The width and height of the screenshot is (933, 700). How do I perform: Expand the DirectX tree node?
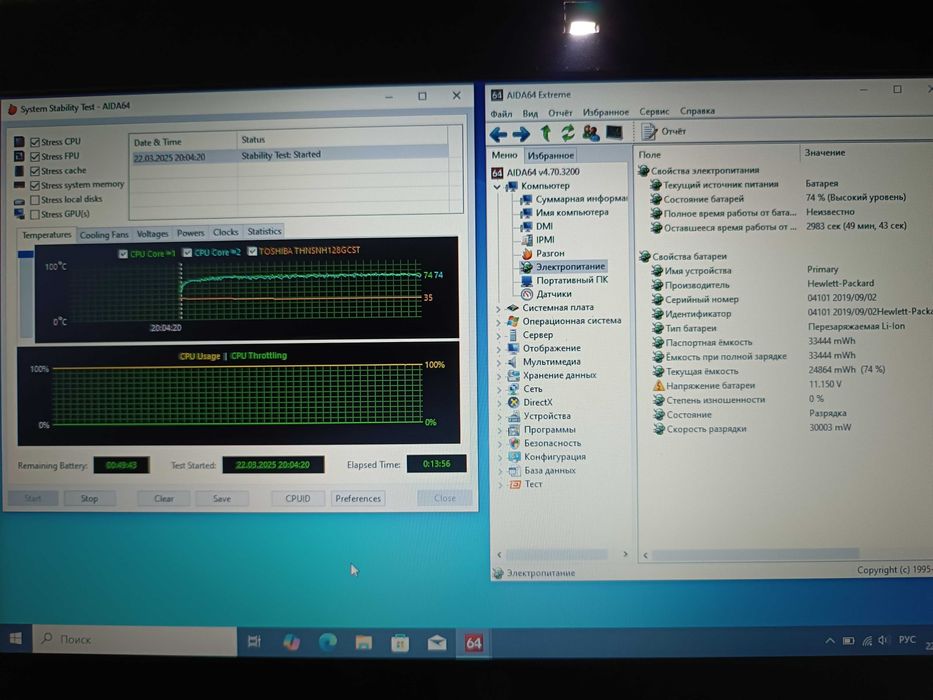pos(499,404)
